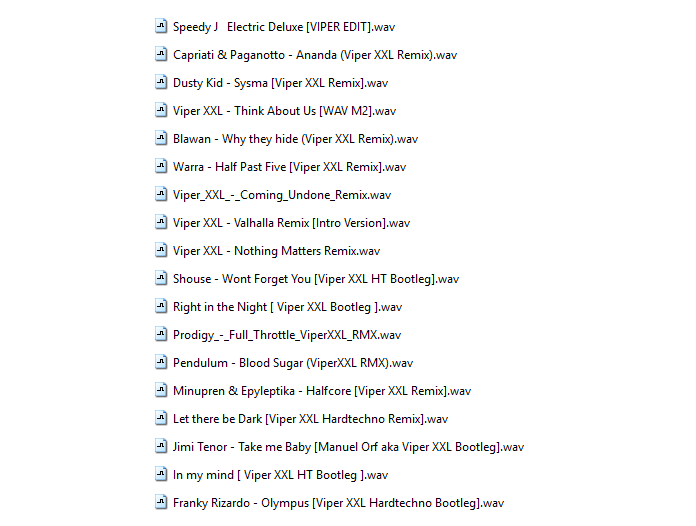Click "Right in the Night [ Viper XXL Bootleg ].wav"
This screenshot has width=696, height=526.
[288, 307]
